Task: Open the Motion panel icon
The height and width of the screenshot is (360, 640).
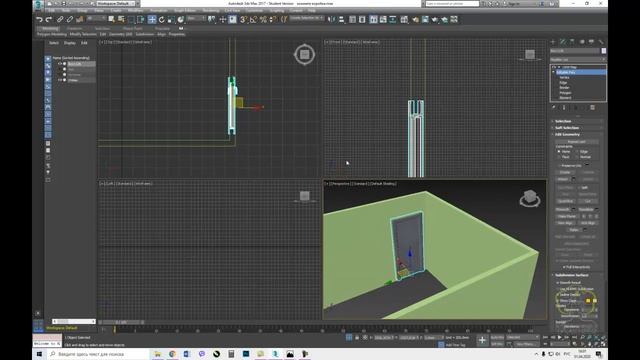Action: pos(582,42)
